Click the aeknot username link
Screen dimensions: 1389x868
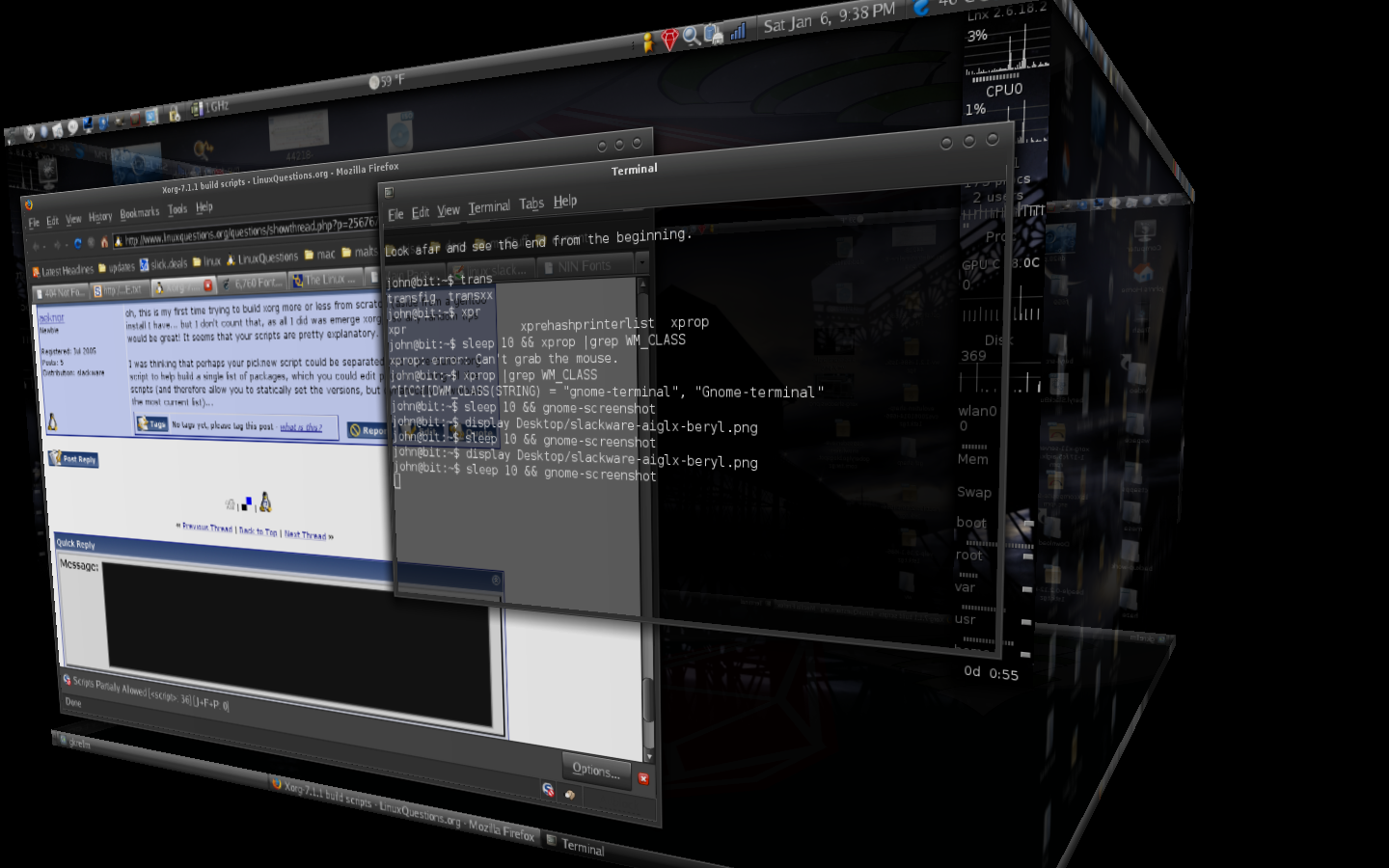pyautogui.click(x=51, y=318)
